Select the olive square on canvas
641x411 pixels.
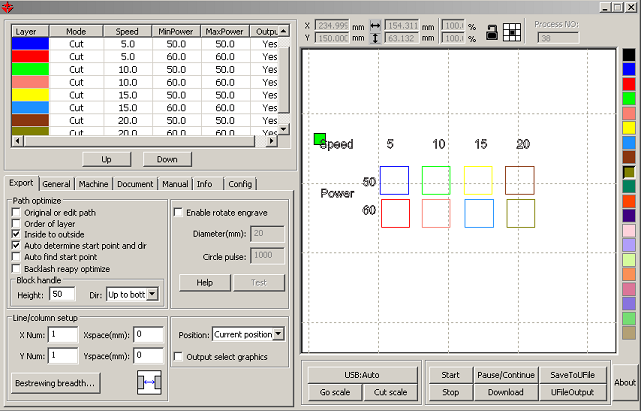(520, 213)
